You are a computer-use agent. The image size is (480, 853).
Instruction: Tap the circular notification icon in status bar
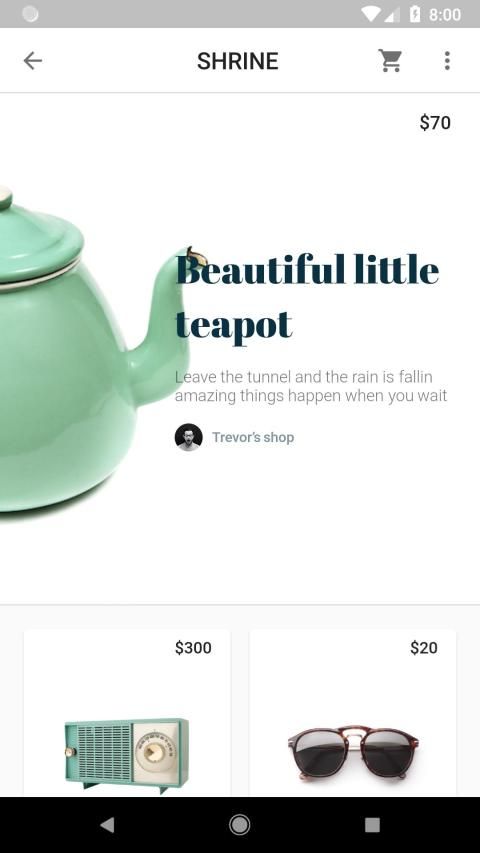pos(30,14)
